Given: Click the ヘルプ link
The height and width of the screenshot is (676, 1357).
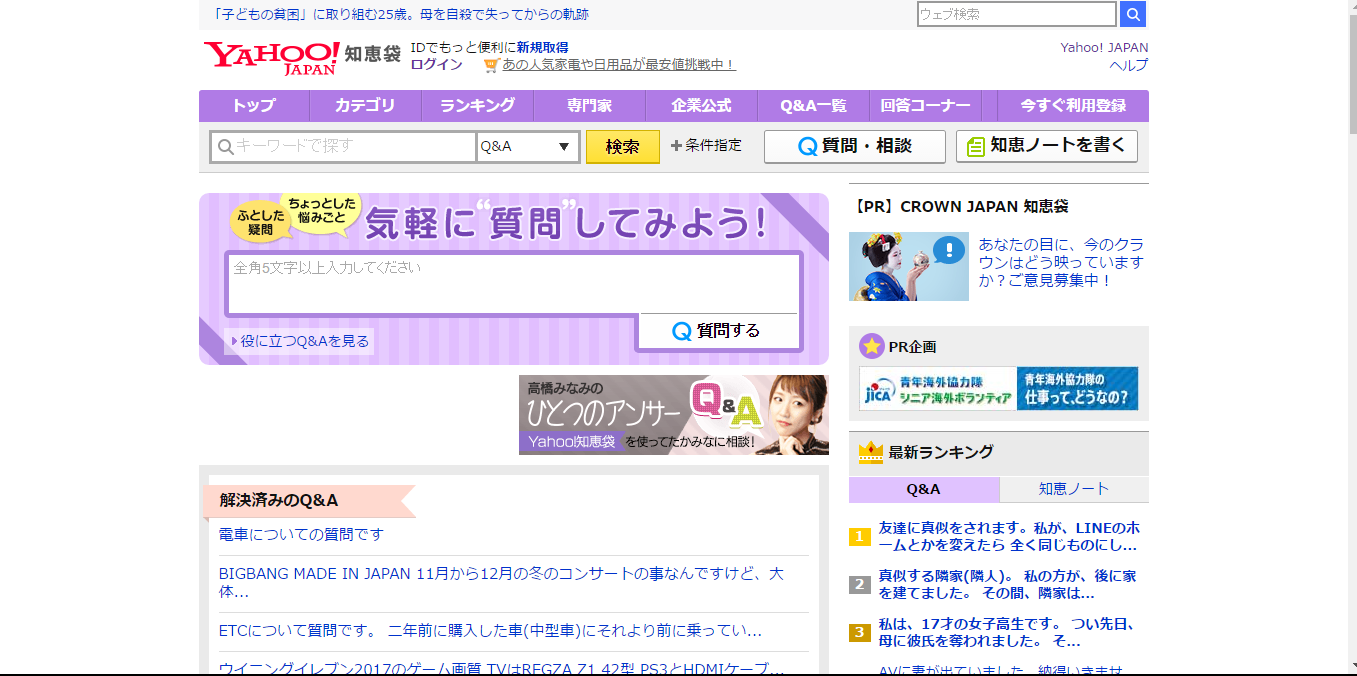Looking at the screenshot, I should [x=1129, y=65].
